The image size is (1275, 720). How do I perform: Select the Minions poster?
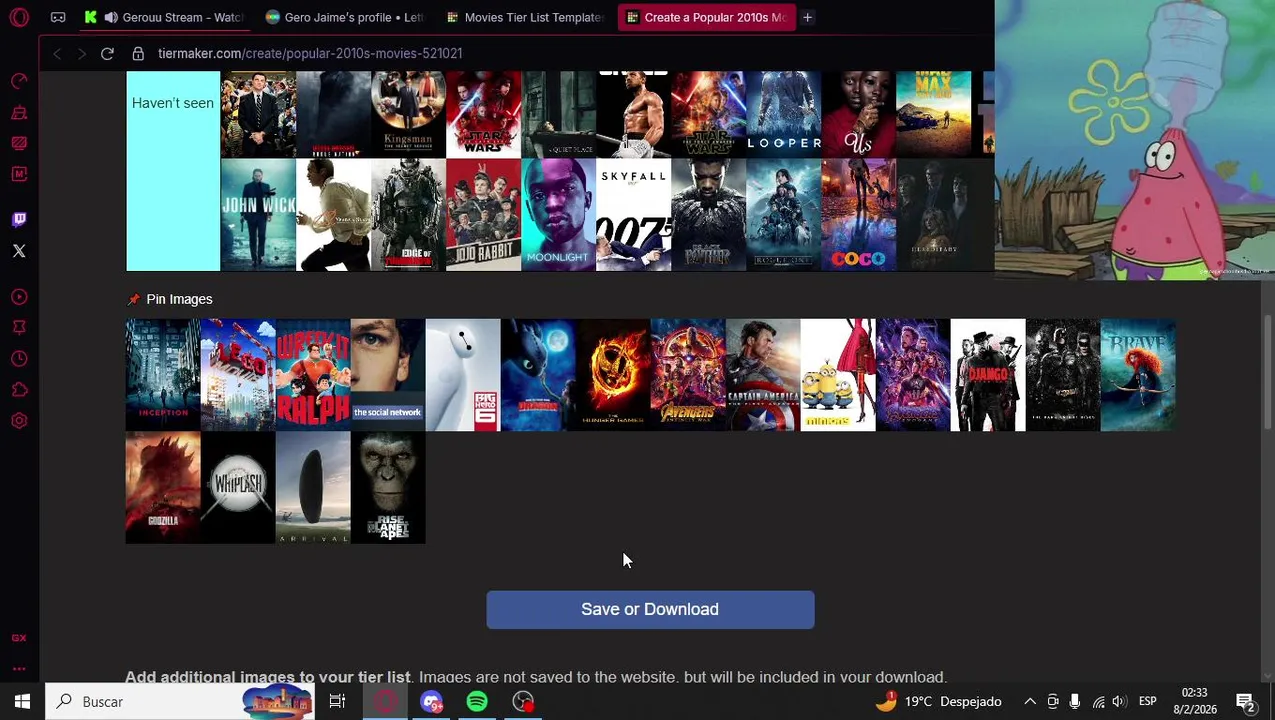(x=838, y=375)
